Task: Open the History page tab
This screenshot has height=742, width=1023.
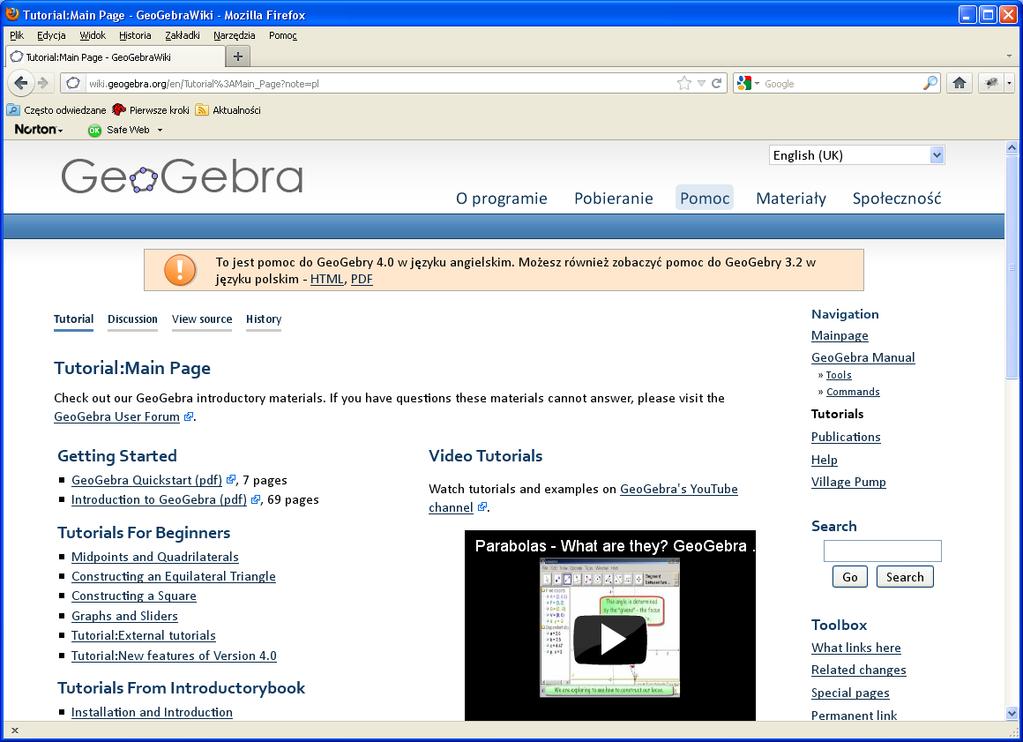Action: point(264,319)
